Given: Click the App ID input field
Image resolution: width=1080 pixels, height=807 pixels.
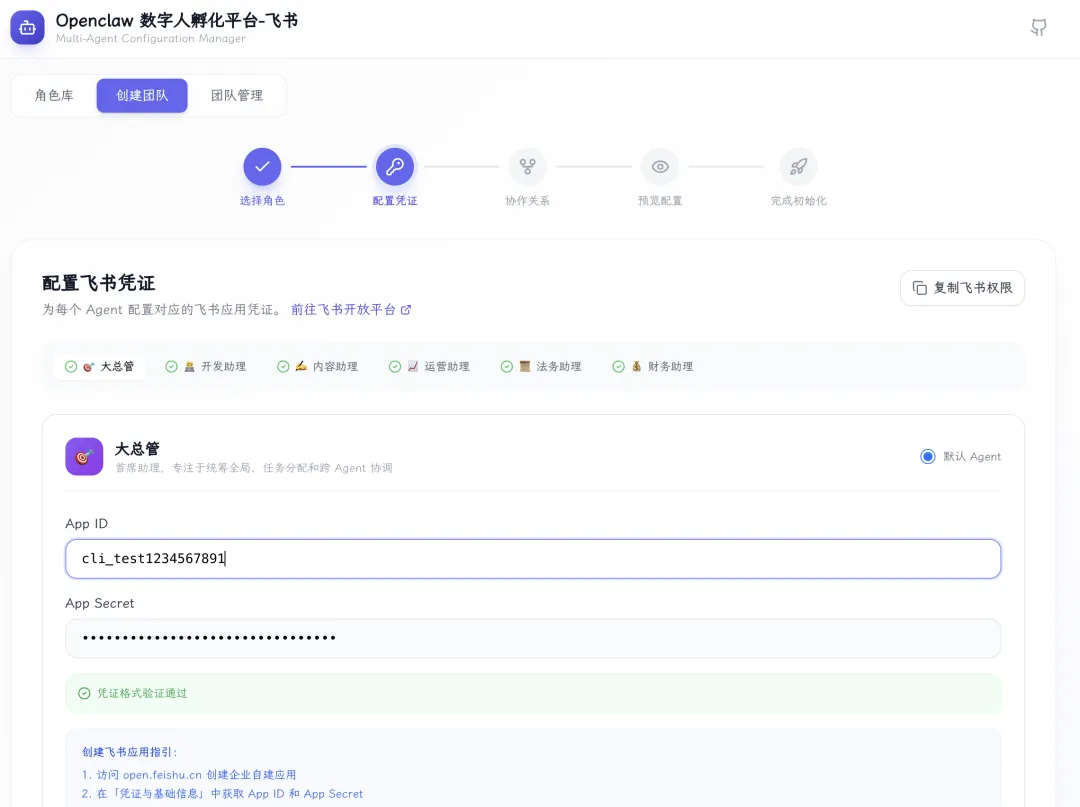Looking at the screenshot, I should [533, 558].
